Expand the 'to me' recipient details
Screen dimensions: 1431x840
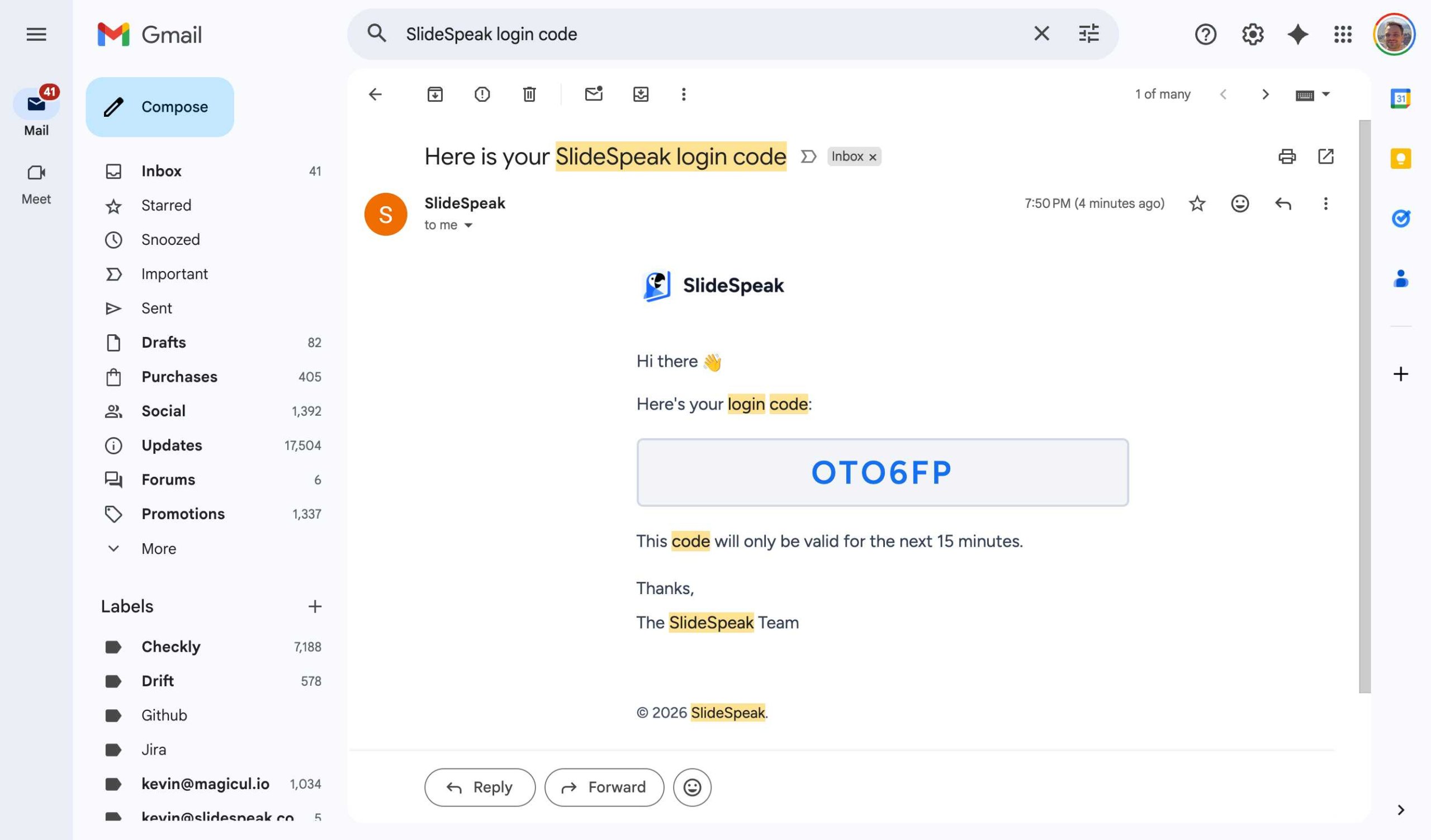(468, 225)
